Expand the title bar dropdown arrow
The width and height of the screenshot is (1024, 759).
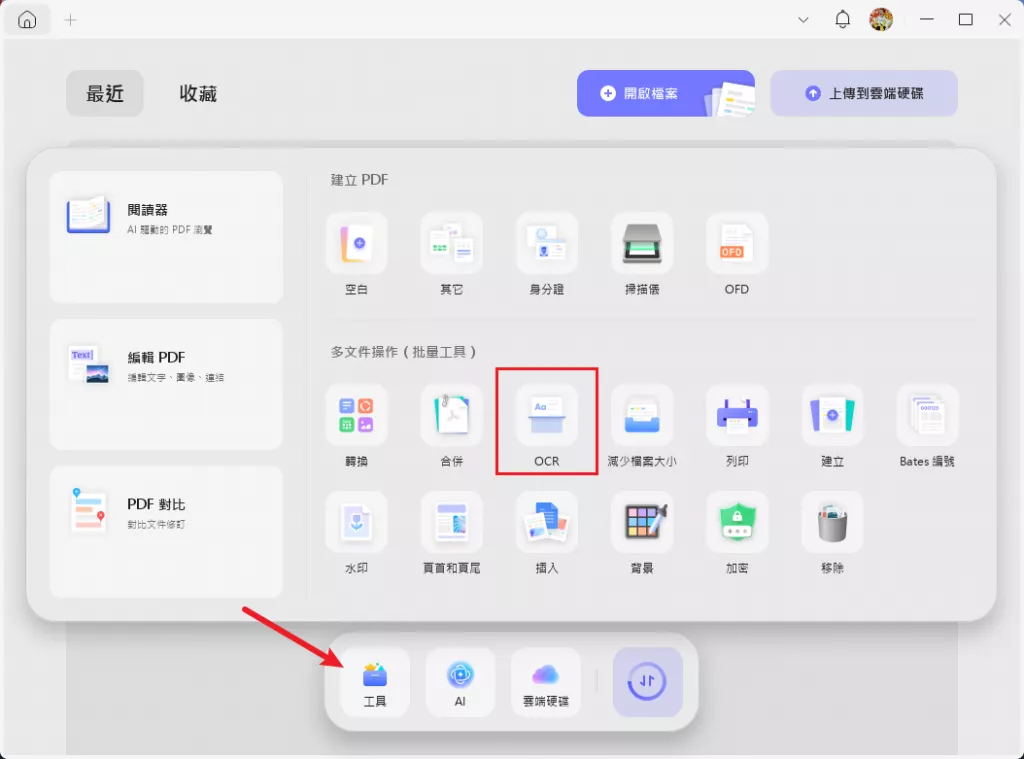(804, 19)
